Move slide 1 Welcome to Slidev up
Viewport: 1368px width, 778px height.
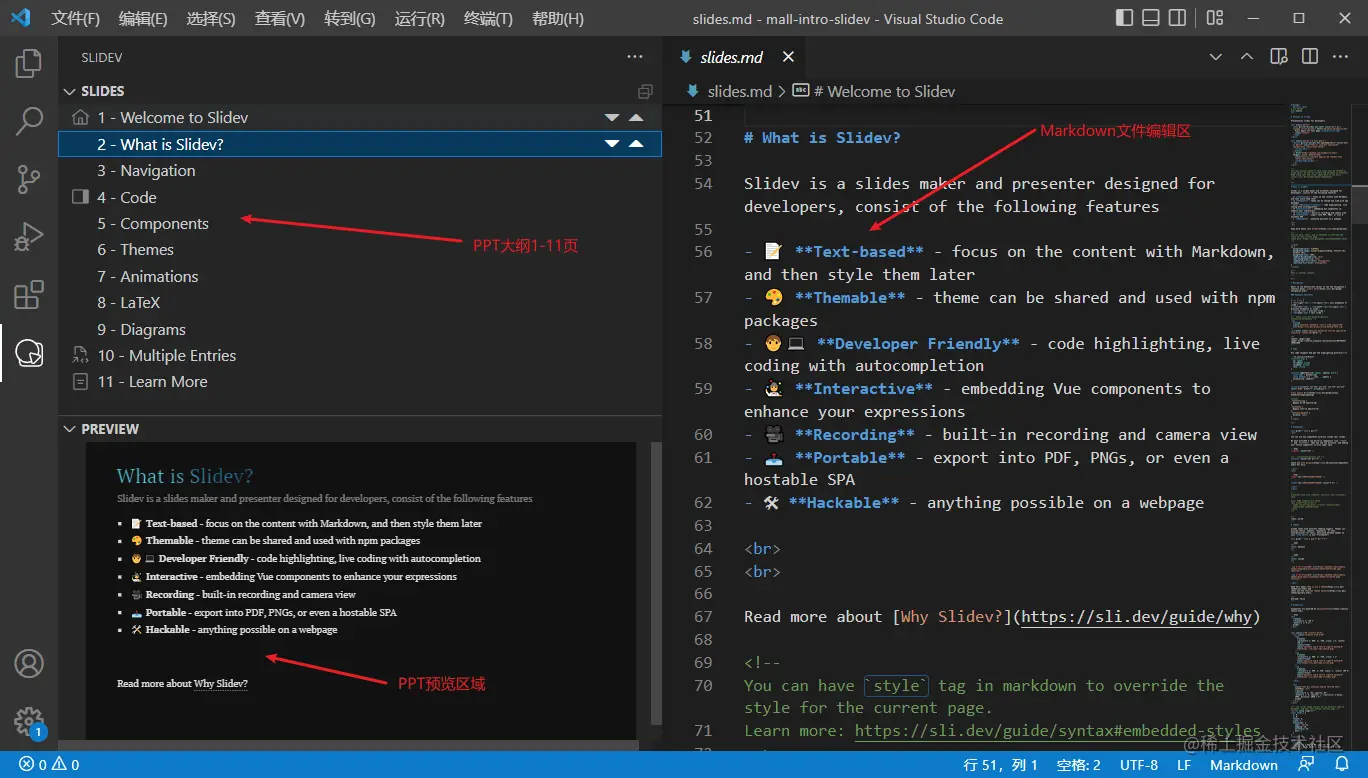(636, 118)
